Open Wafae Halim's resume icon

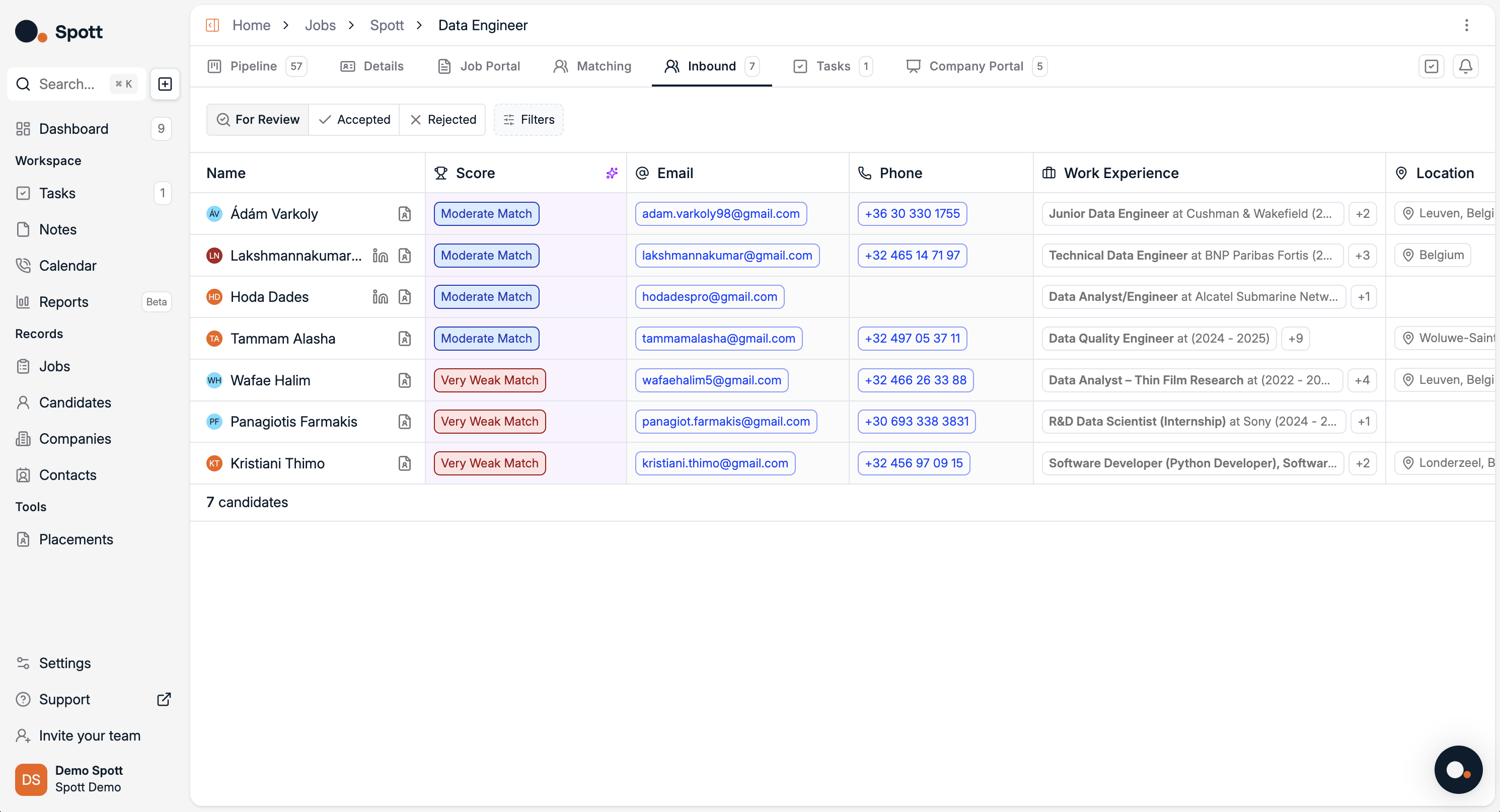click(405, 380)
